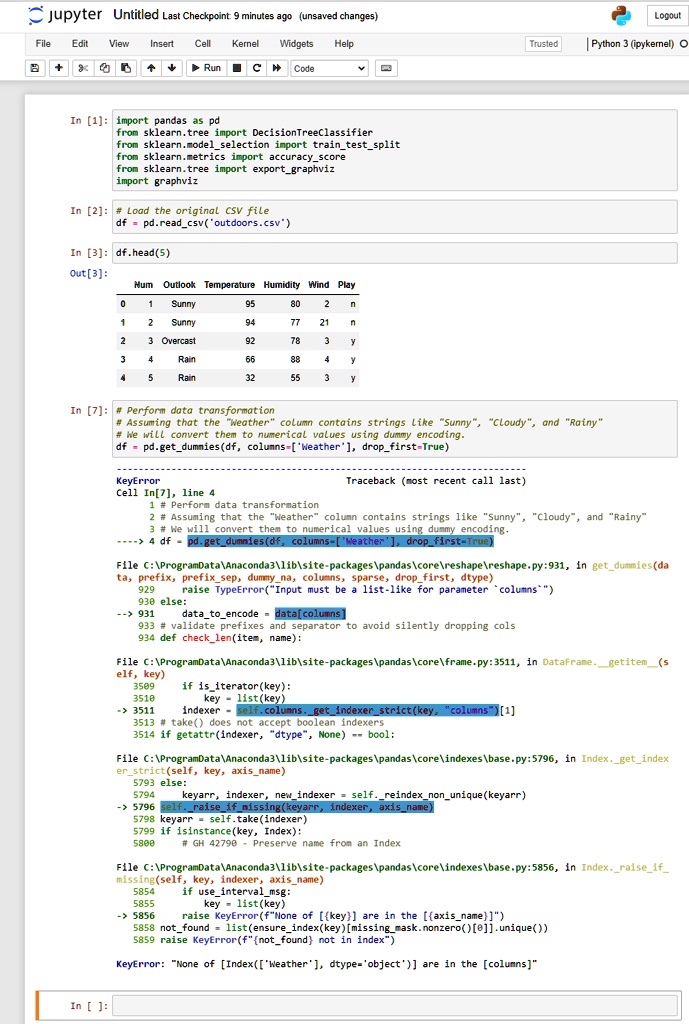Image resolution: width=689 pixels, height=1024 pixels.
Task: Run the selected cell
Action: (x=206, y=68)
